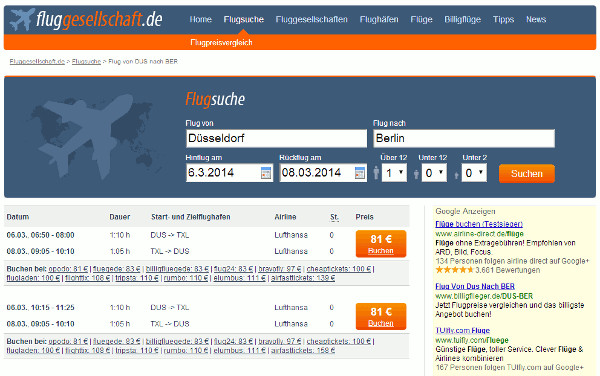
Task: Open tripsta: 110 € link under 10:15 flight
Action: 137,350
